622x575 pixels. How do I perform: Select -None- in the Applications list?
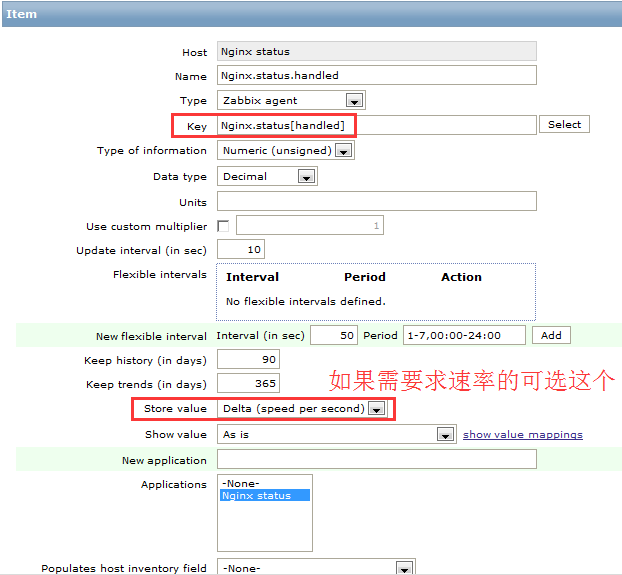pyautogui.click(x=265, y=483)
